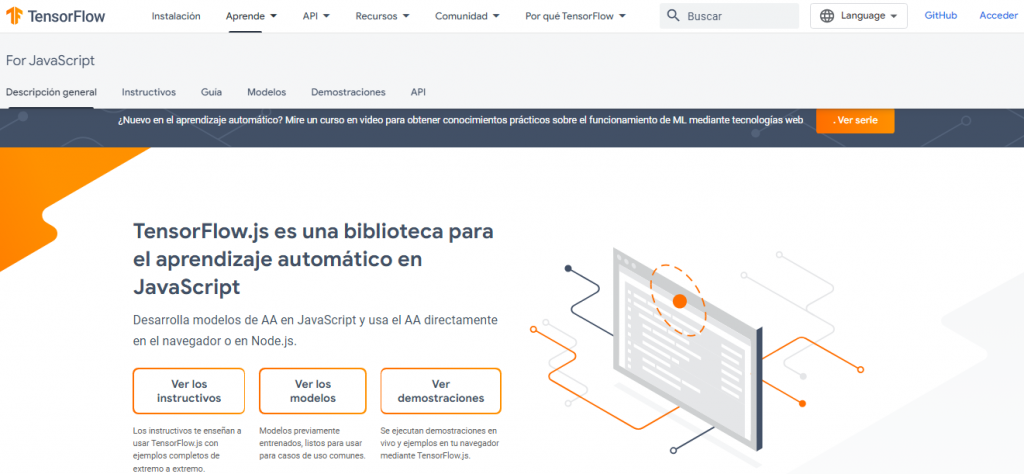Expand the API dropdown menu
1024x474 pixels.
[316, 16]
